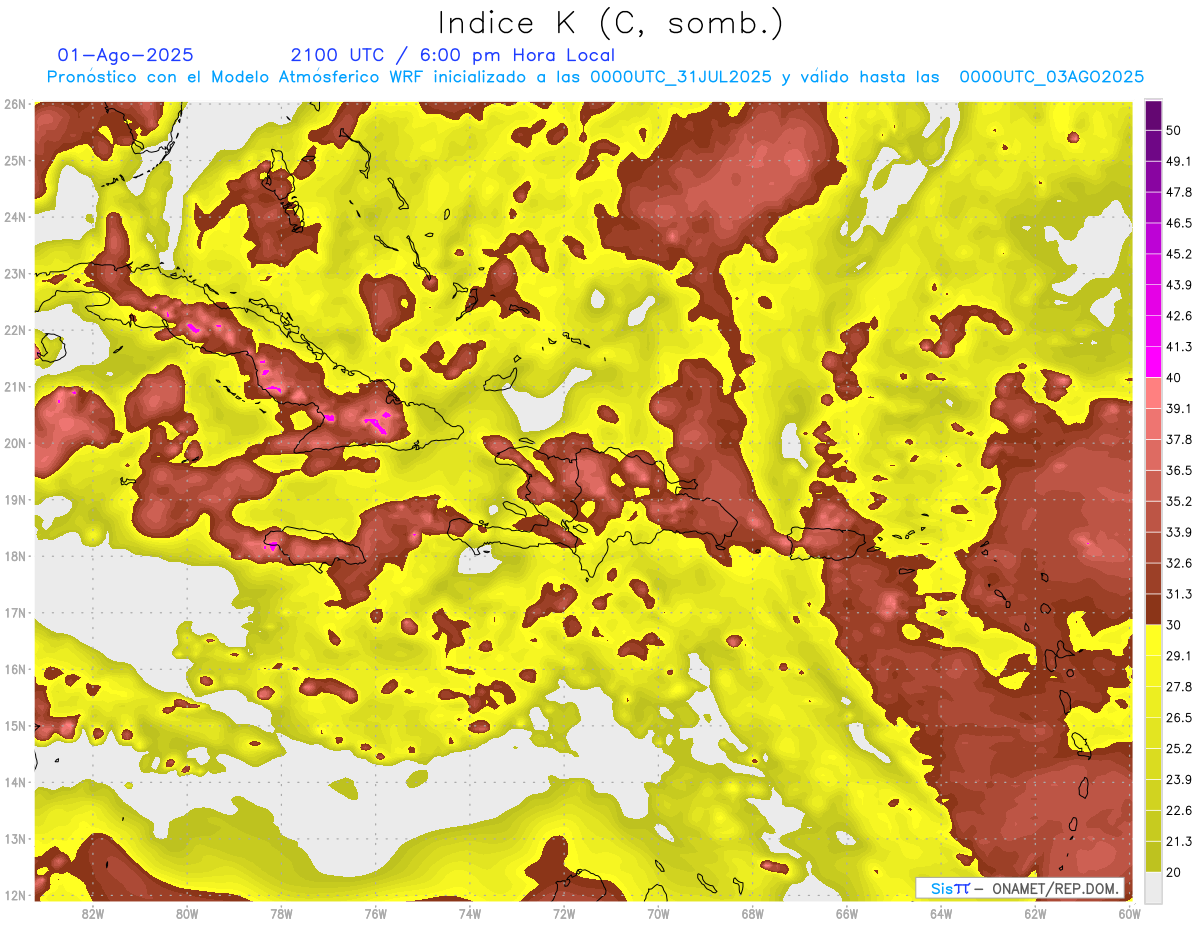
Task: Click the colorbar value 25.2
Action: [x=1179, y=749]
